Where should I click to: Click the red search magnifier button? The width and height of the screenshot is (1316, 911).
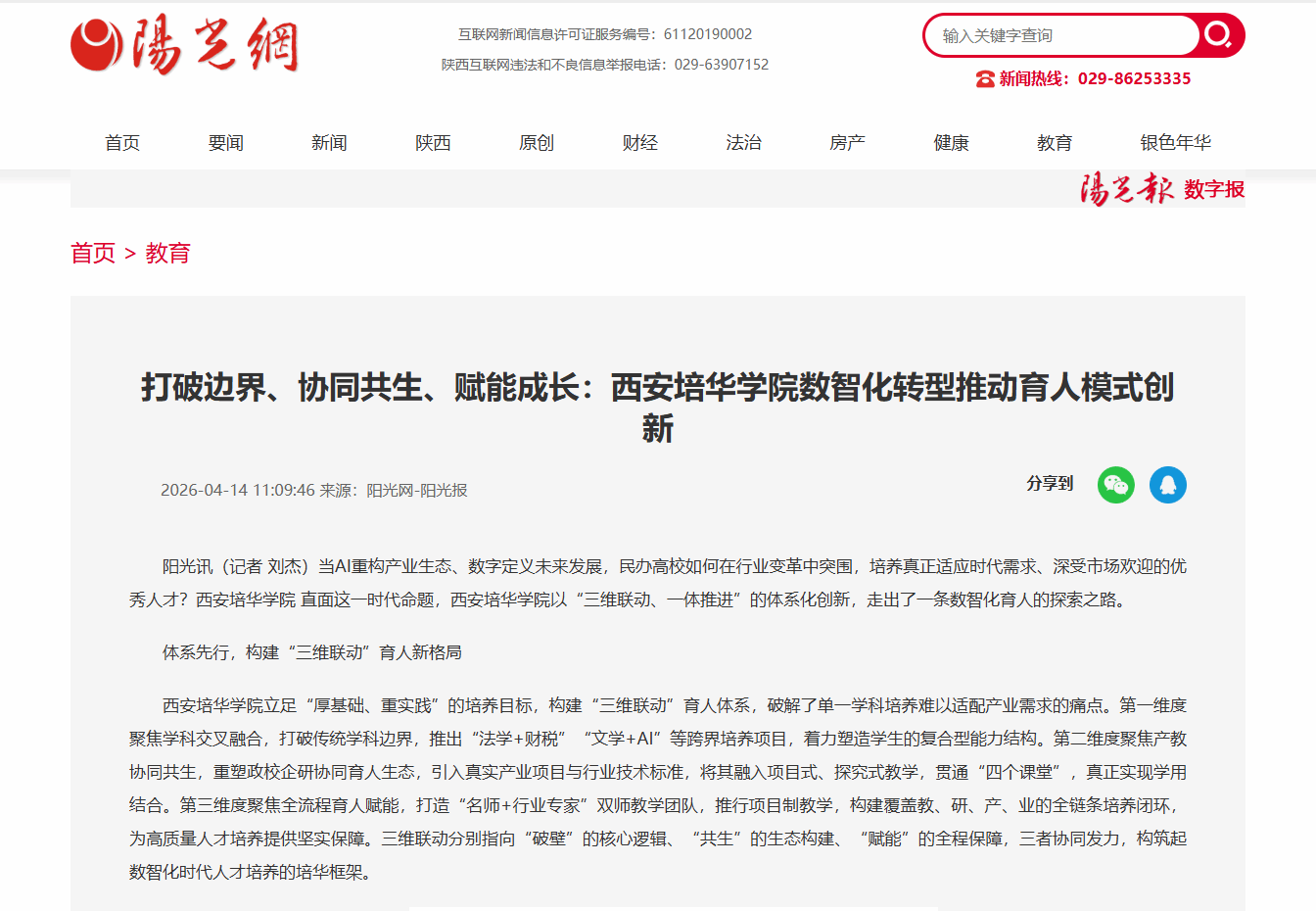point(1219,36)
